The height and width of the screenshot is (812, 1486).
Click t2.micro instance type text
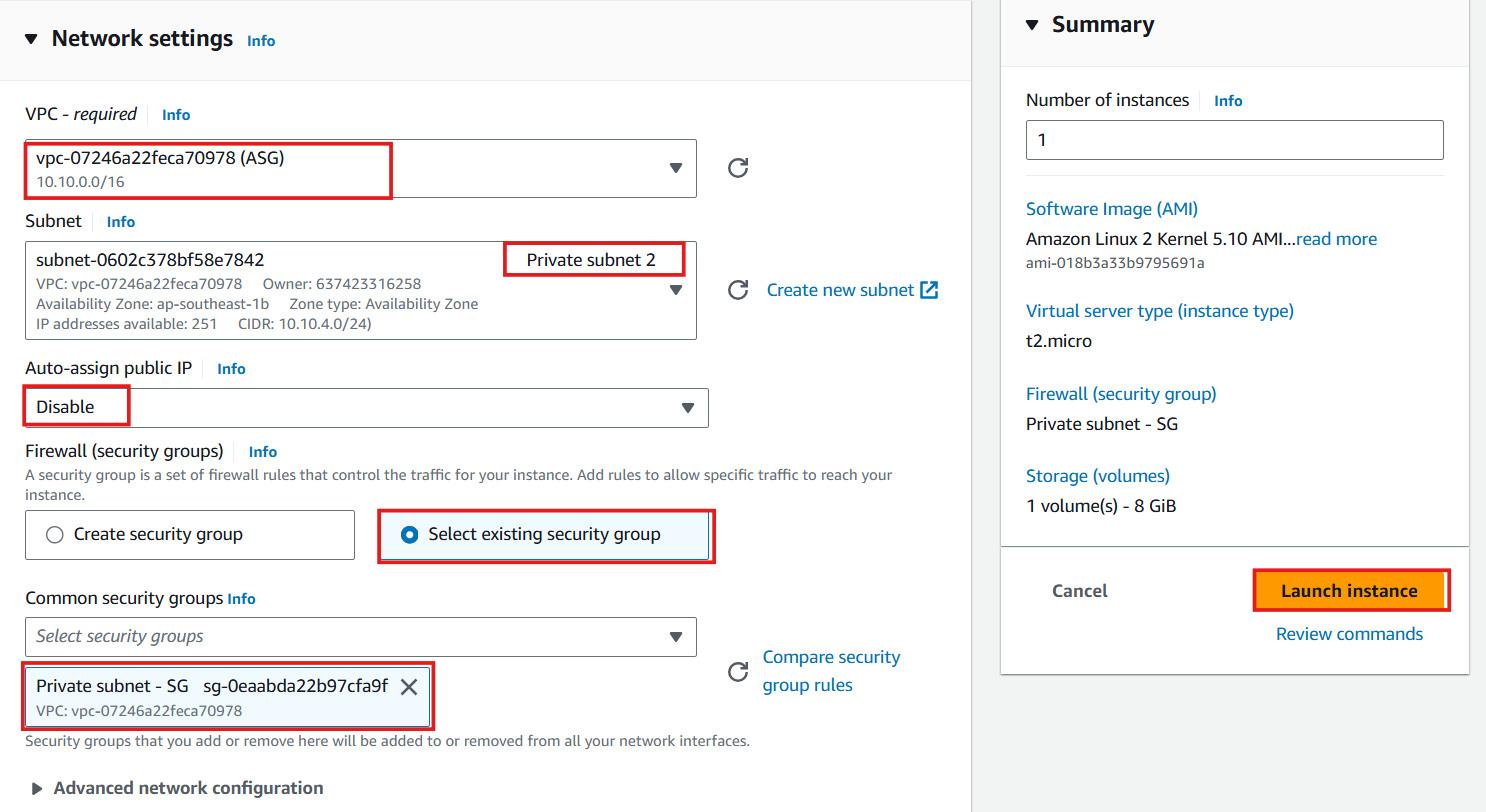tap(1059, 341)
